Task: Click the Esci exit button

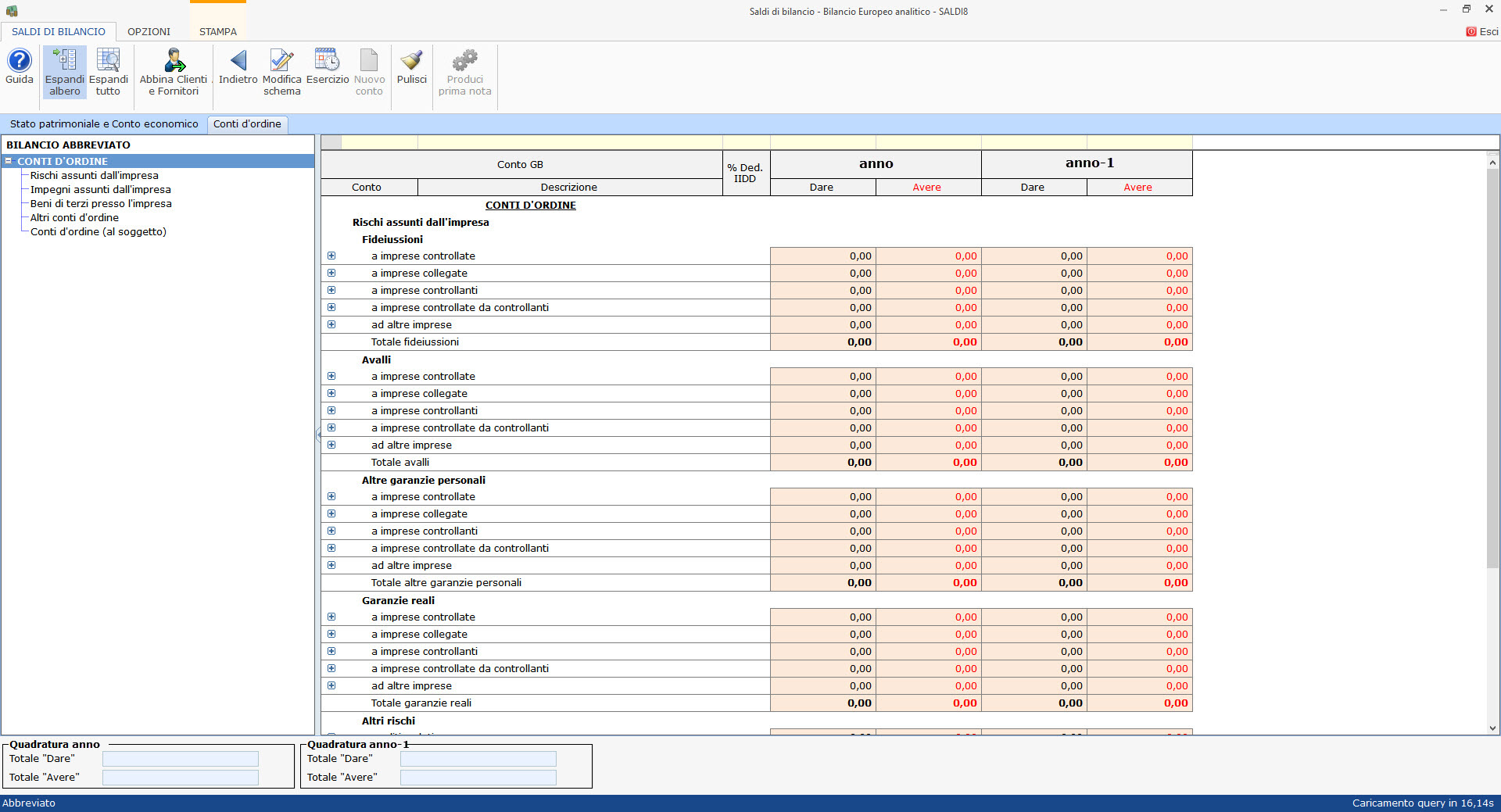Action: pyautogui.click(x=1482, y=32)
